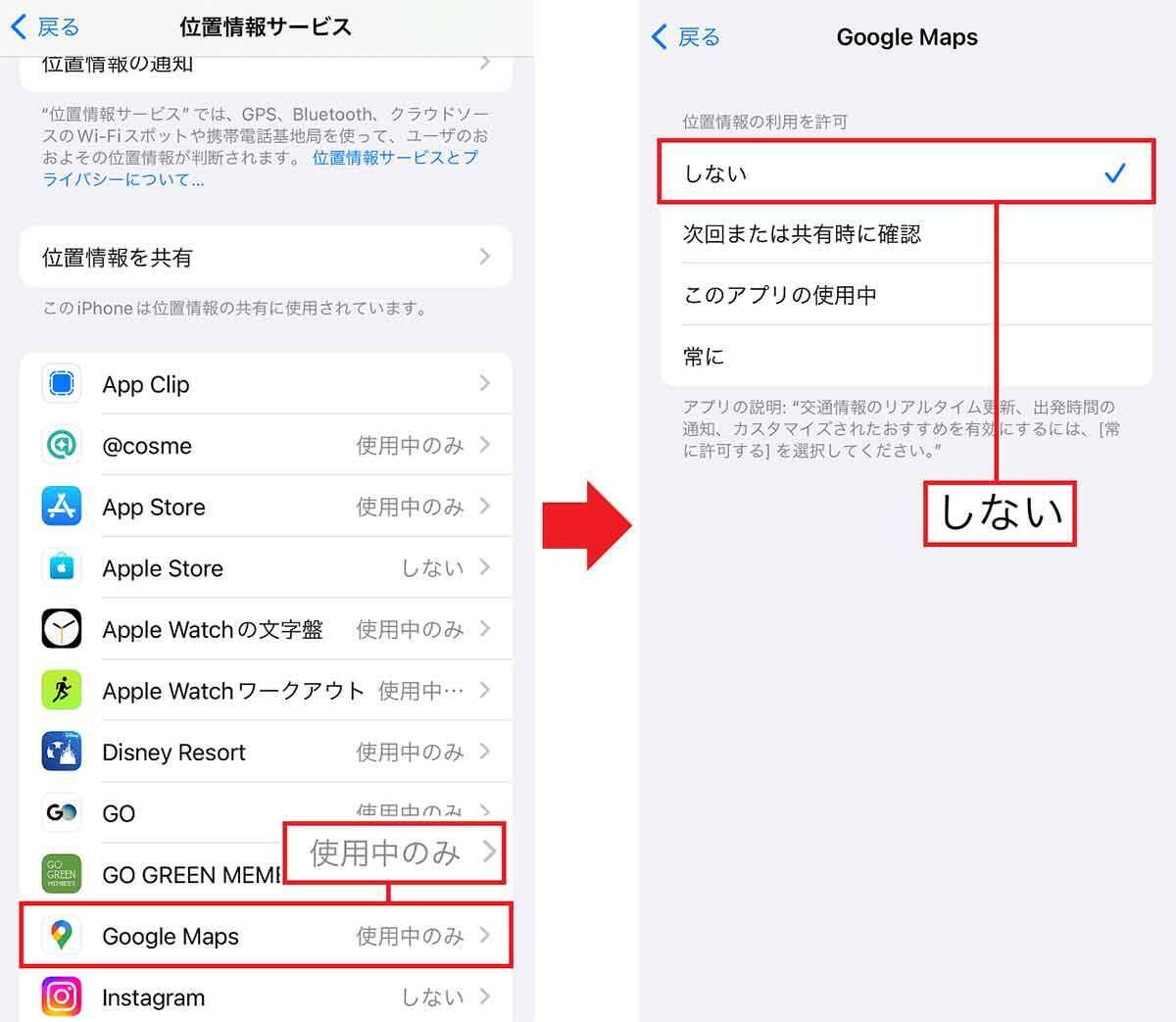The height and width of the screenshot is (1022, 1176).
Task: Open Disney Resort row chevron
Action: pyautogui.click(x=485, y=752)
